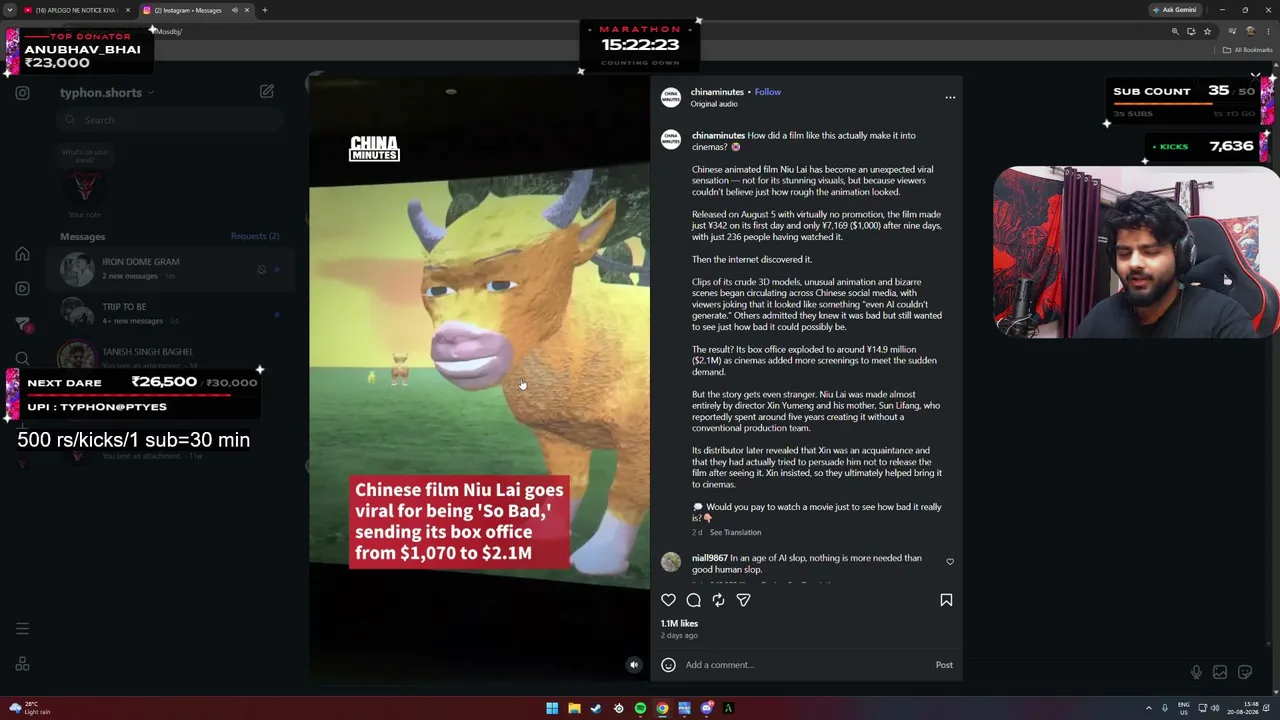Play or pause the Niu Lai reel video

point(479,380)
